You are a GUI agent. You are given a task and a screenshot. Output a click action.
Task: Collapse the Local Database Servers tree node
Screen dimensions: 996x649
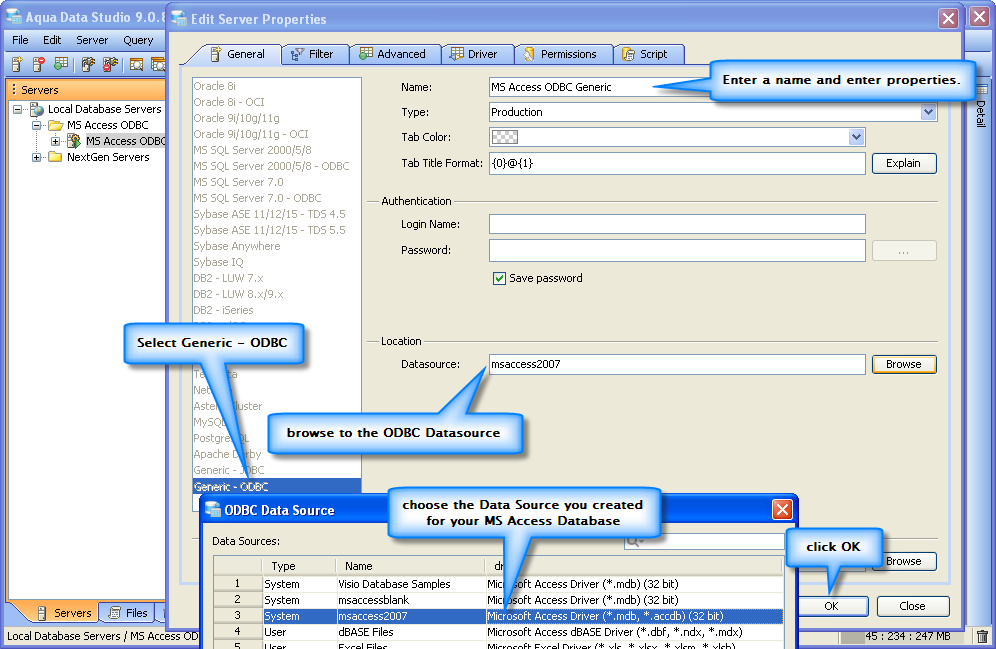pos(17,109)
